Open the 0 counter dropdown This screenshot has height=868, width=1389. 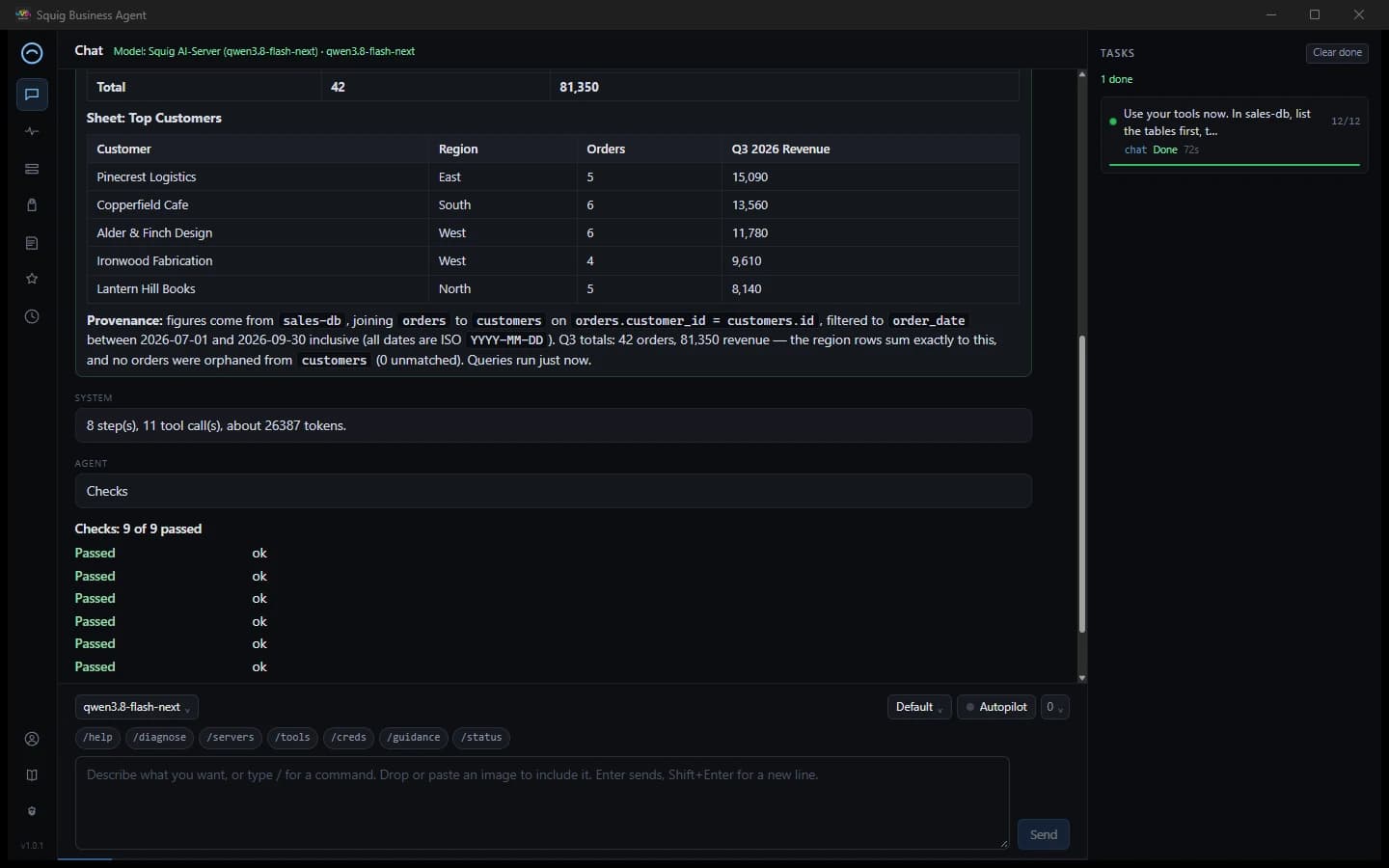pos(1055,707)
